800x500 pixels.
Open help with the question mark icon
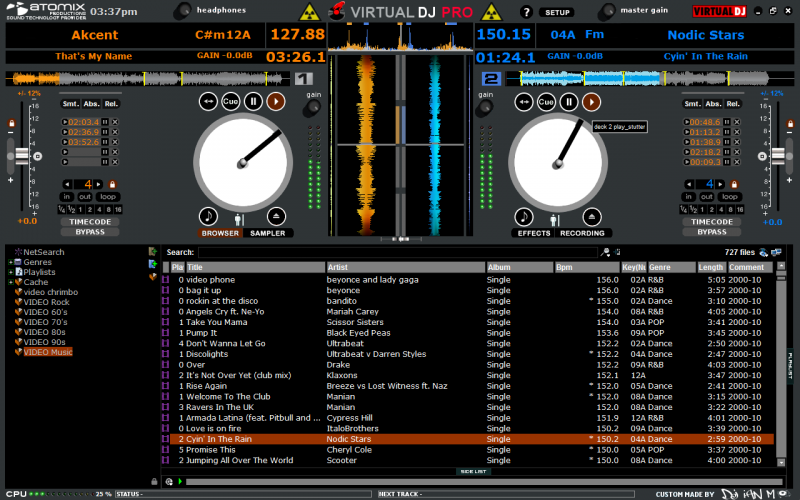tap(526, 12)
